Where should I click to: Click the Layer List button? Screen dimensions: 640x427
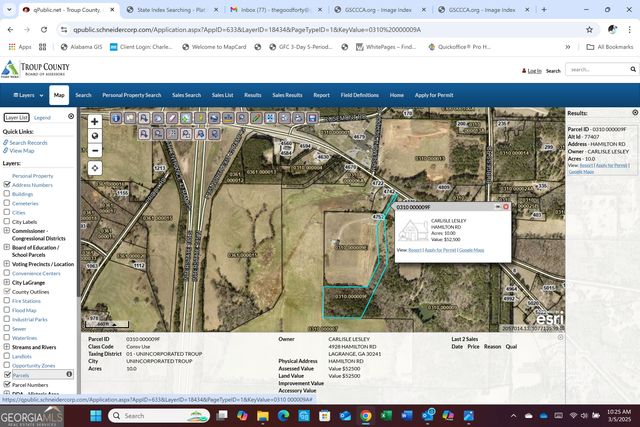(x=17, y=118)
